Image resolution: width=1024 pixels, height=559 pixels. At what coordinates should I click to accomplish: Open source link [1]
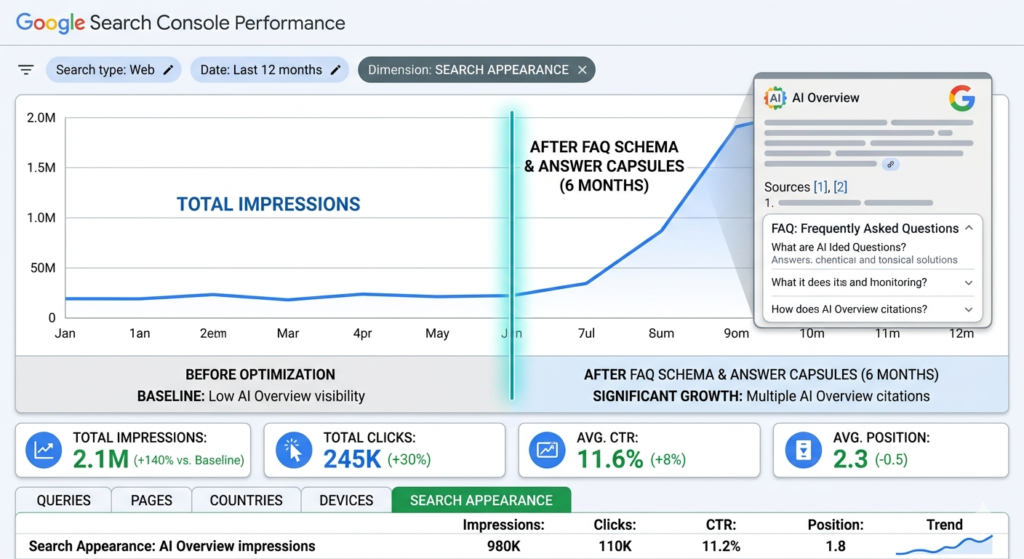pos(820,187)
